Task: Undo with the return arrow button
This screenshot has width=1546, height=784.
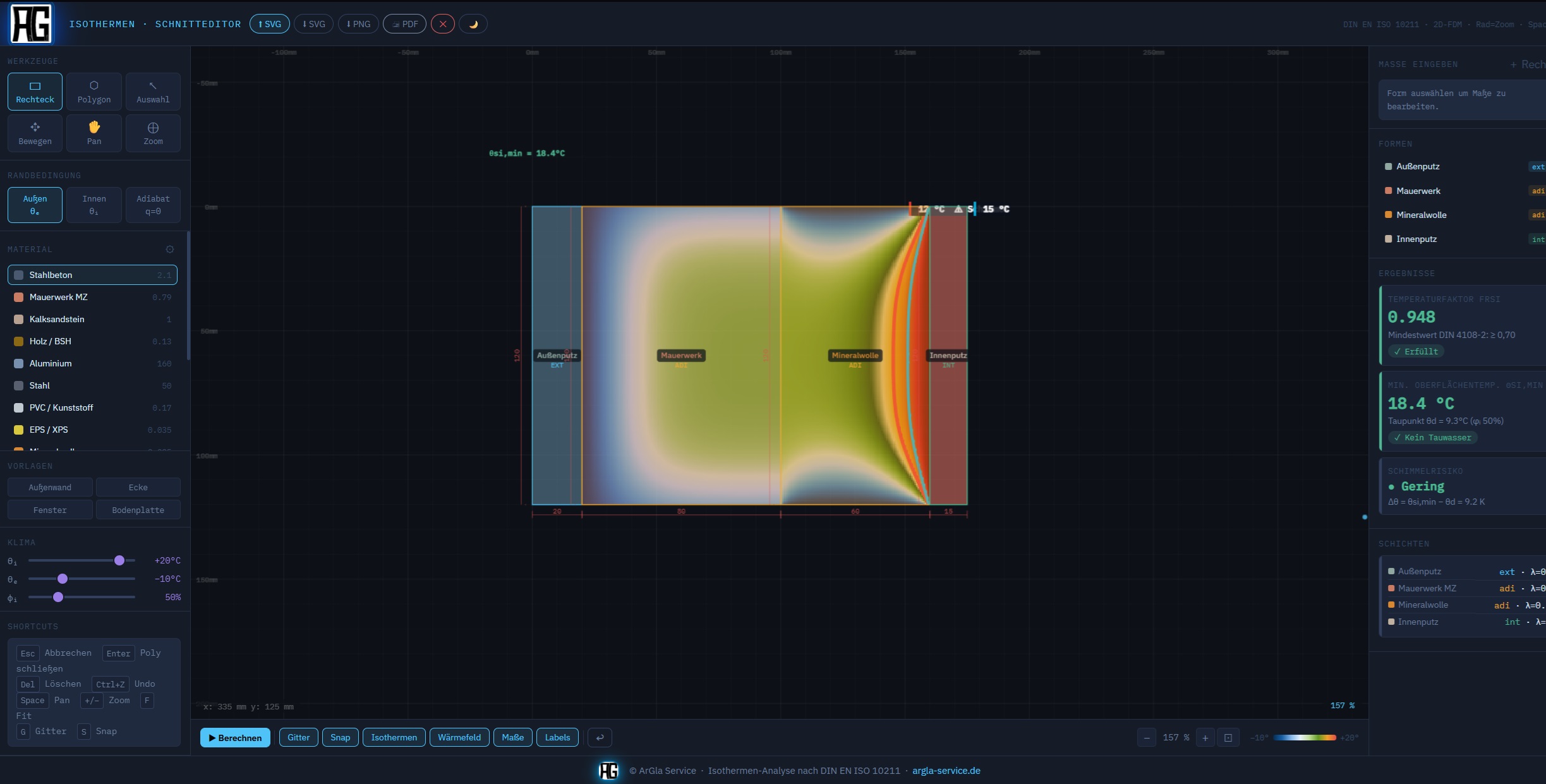Action: click(x=600, y=737)
